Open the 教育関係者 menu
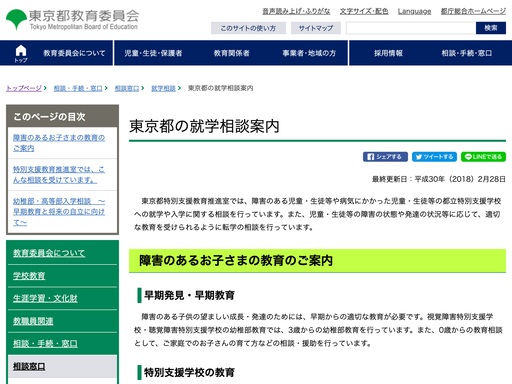This screenshot has height=384, width=512. tap(232, 53)
